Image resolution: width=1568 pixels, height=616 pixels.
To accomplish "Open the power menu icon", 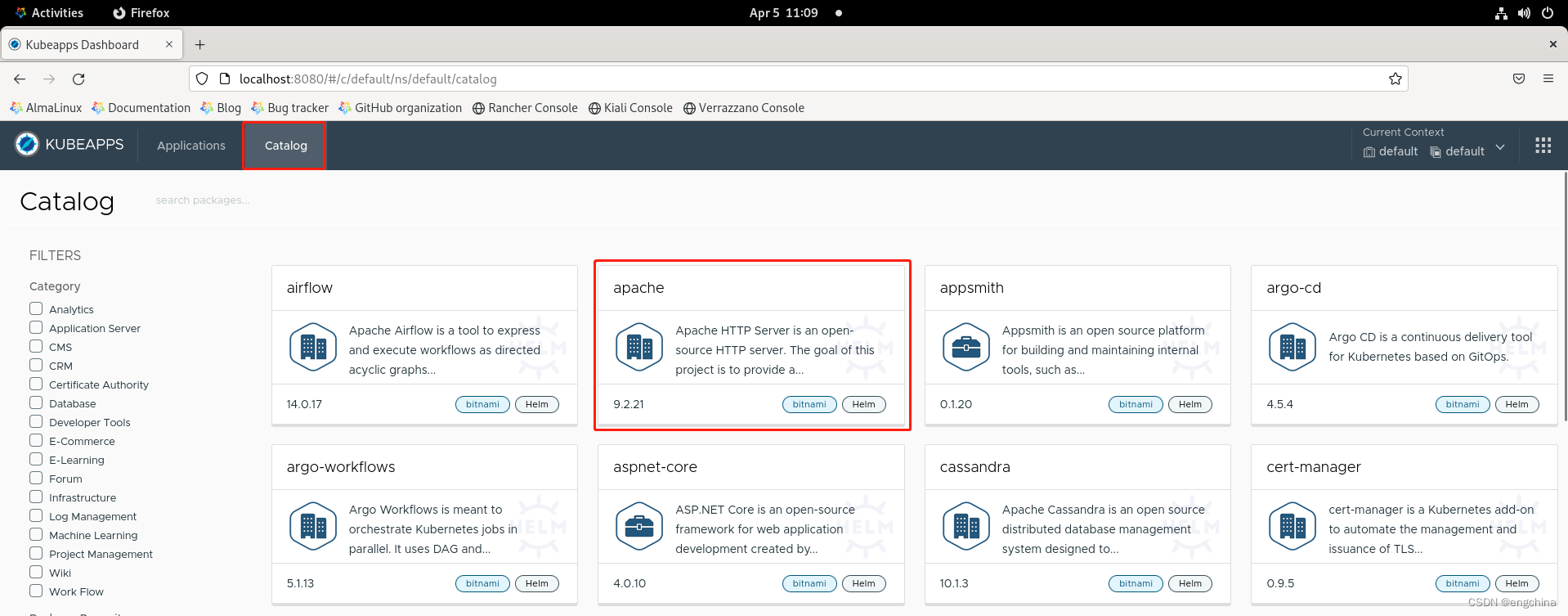I will point(1547,13).
